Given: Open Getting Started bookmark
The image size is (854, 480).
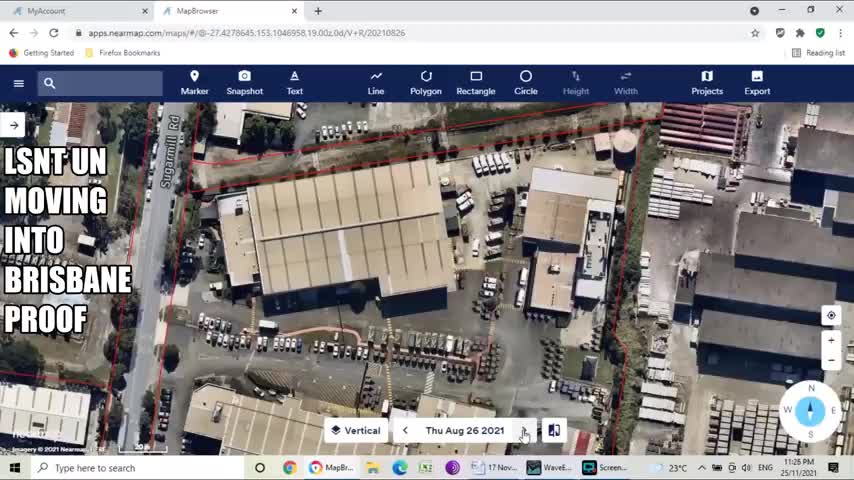Looking at the screenshot, I should [41, 53].
